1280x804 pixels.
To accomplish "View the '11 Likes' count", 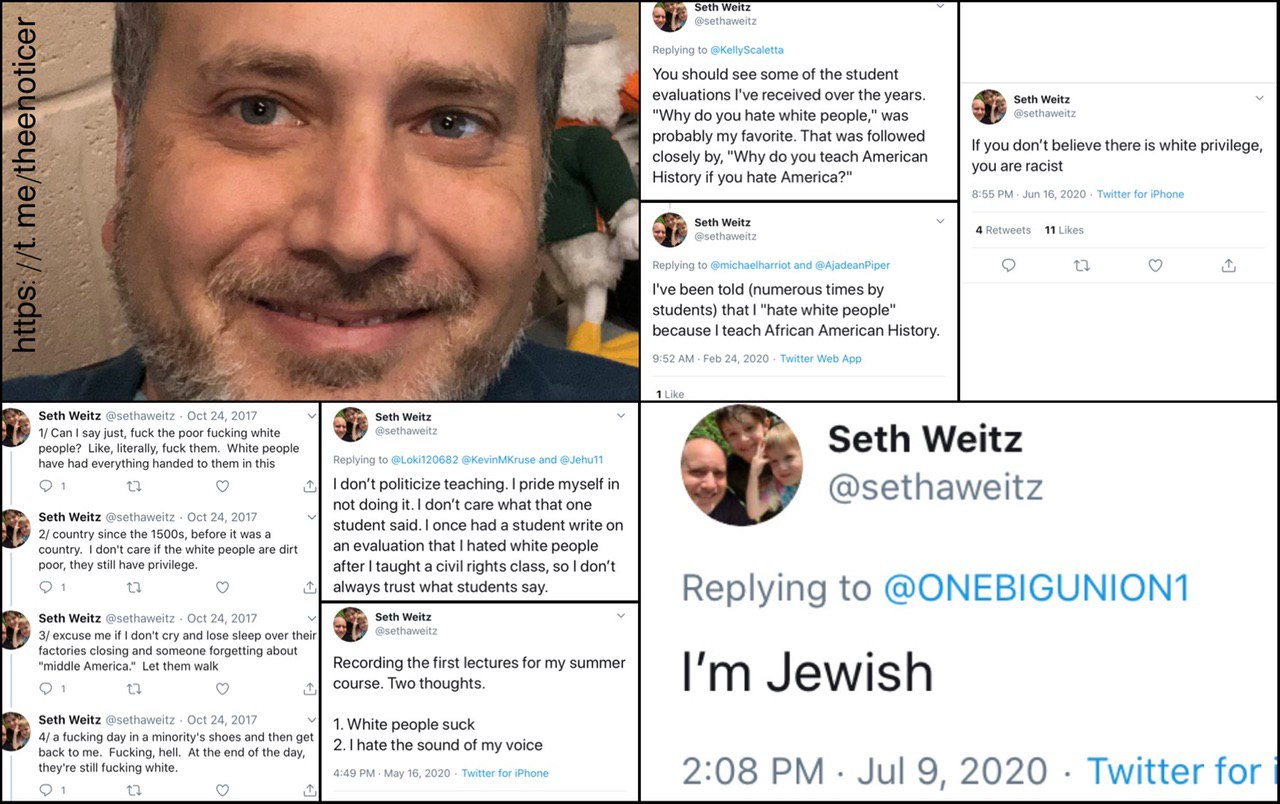I will pos(1064,230).
